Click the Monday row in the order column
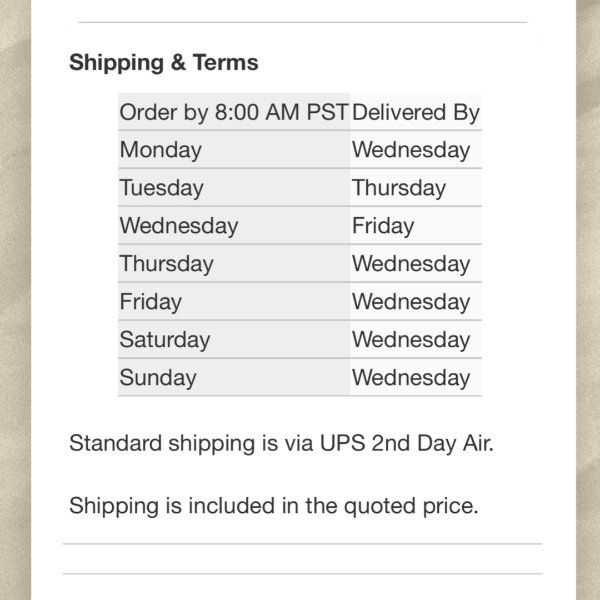Screen dimensions: 600x600 (x=234, y=150)
